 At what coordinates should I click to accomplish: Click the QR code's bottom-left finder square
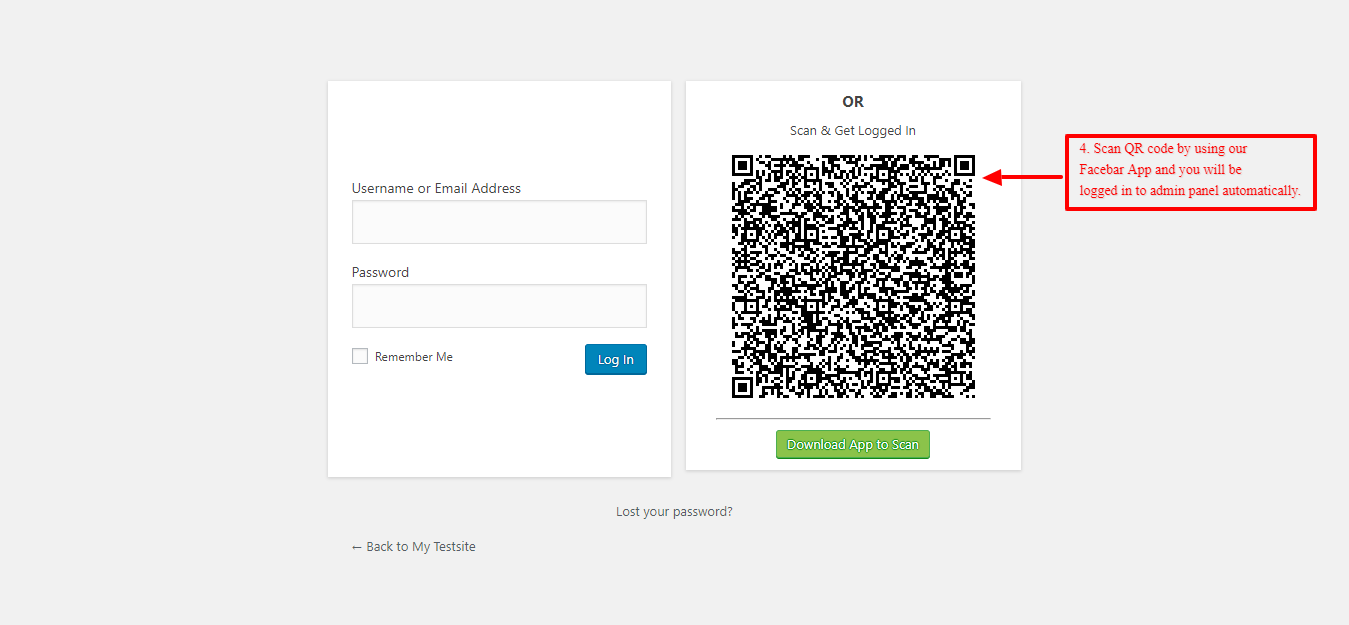point(742,387)
